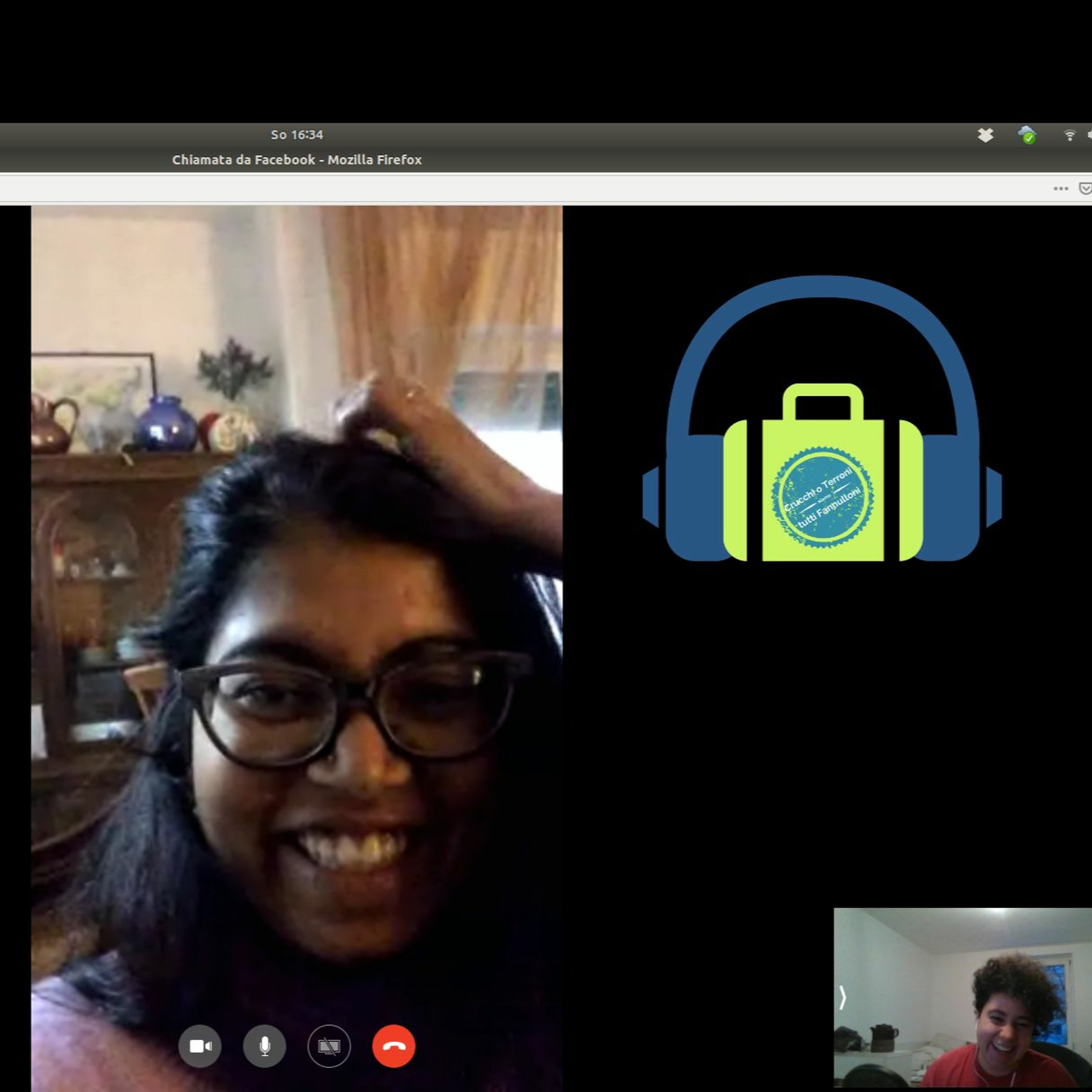Click the self-view video thumbnail
Screen dimensions: 1092x1092
click(962, 997)
